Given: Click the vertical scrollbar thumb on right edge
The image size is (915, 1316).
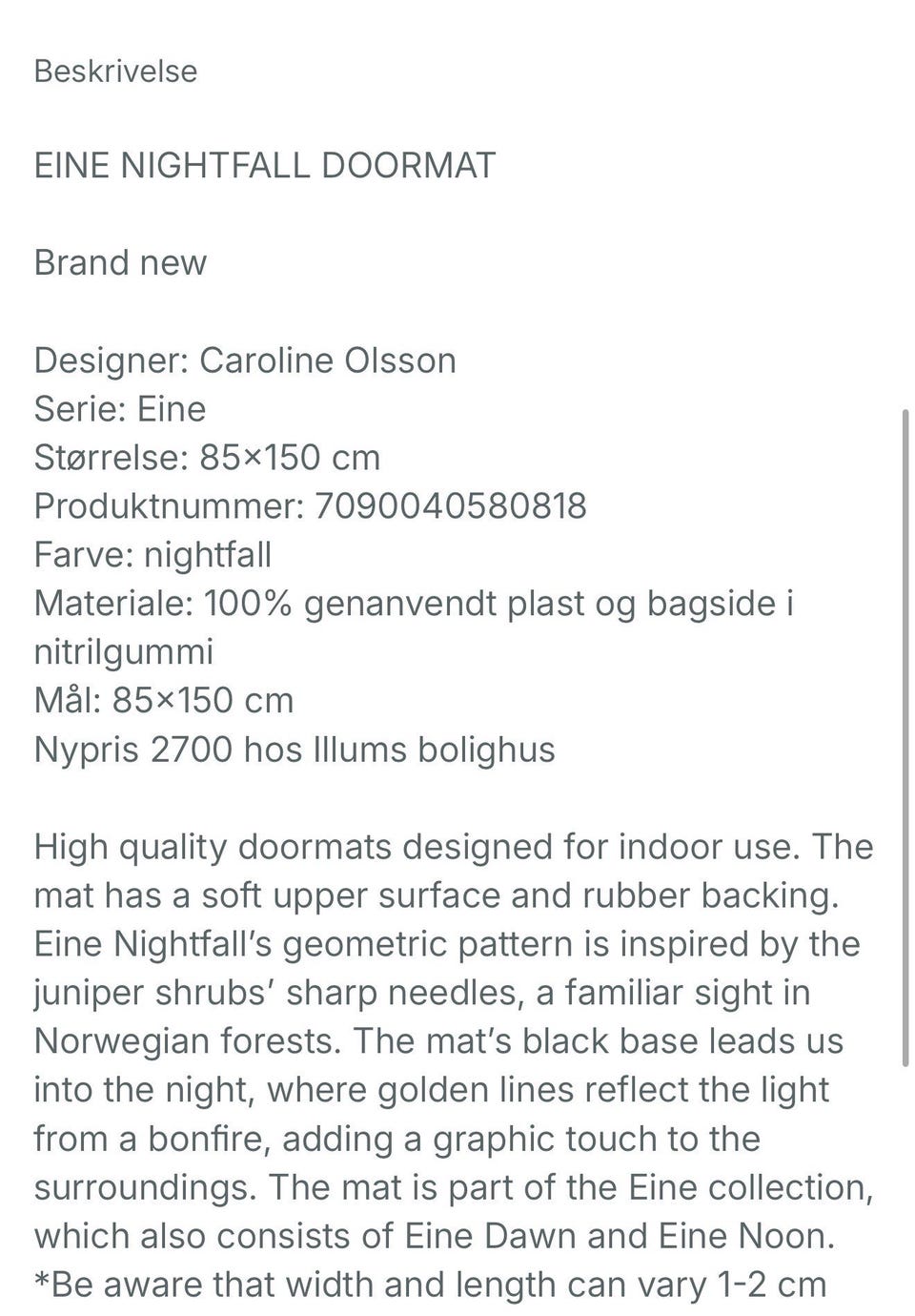Looking at the screenshot, I should tap(905, 738).
